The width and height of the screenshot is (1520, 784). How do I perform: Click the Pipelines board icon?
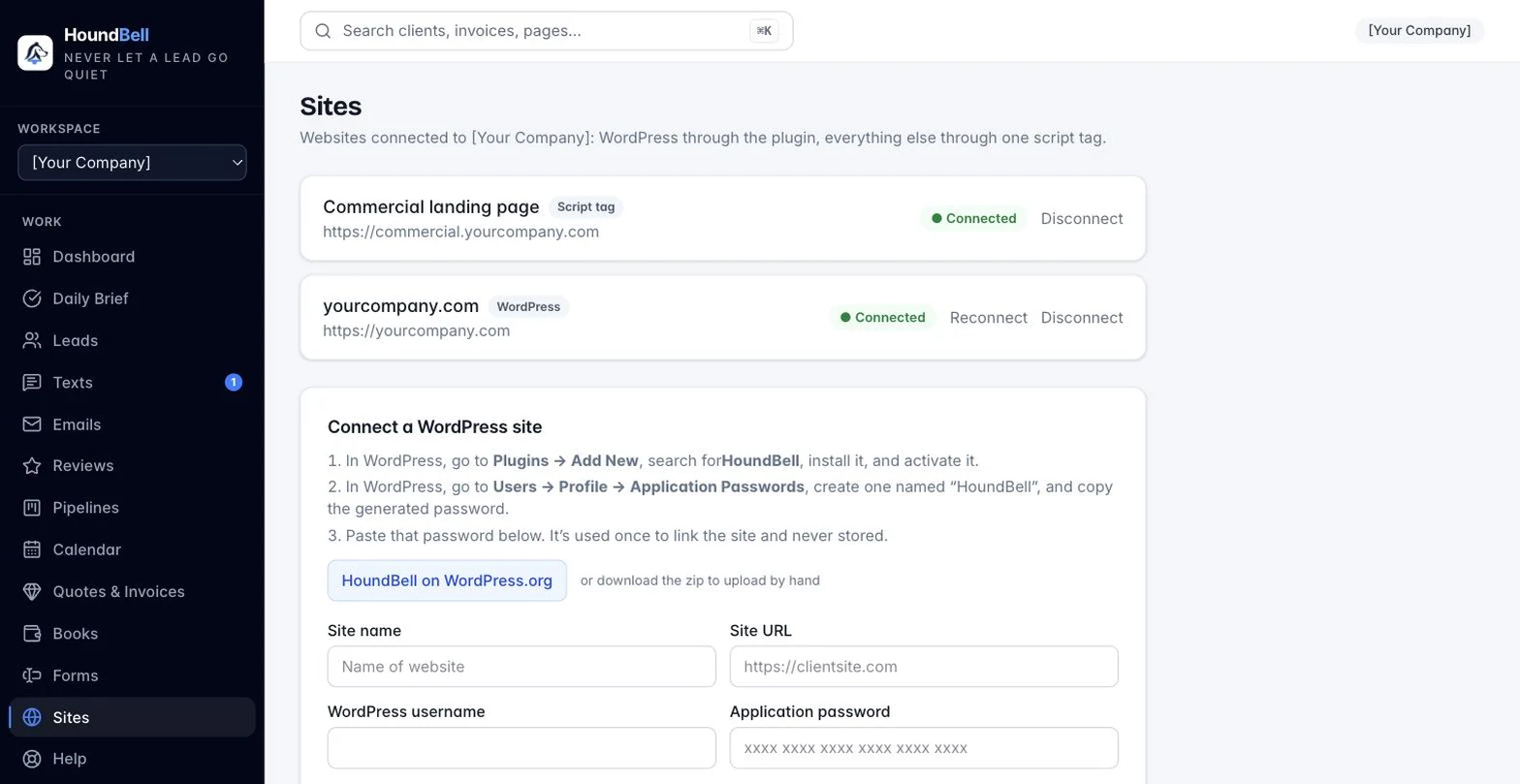tap(32, 508)
